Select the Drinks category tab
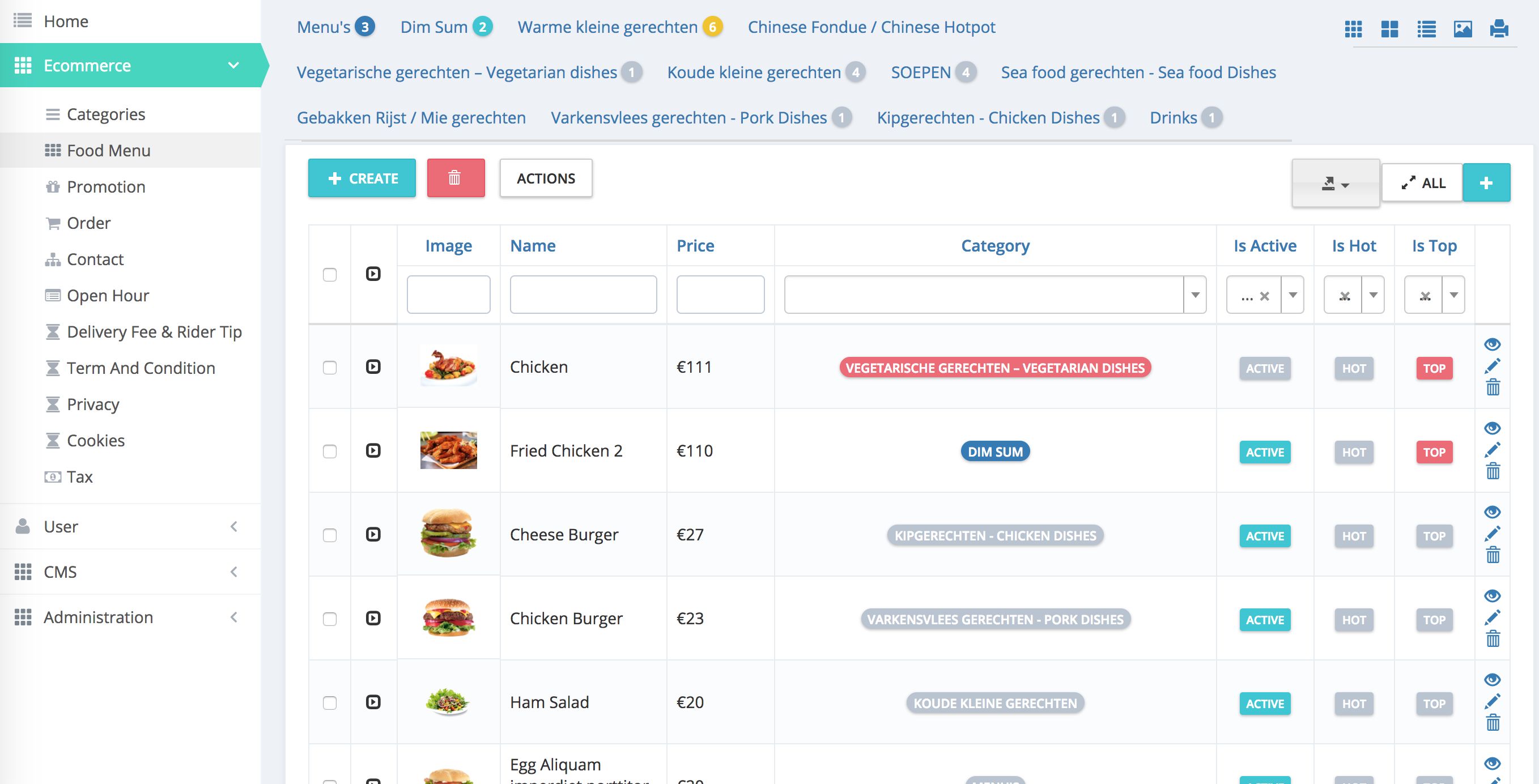1539x784 pixels. [1186, 118]
